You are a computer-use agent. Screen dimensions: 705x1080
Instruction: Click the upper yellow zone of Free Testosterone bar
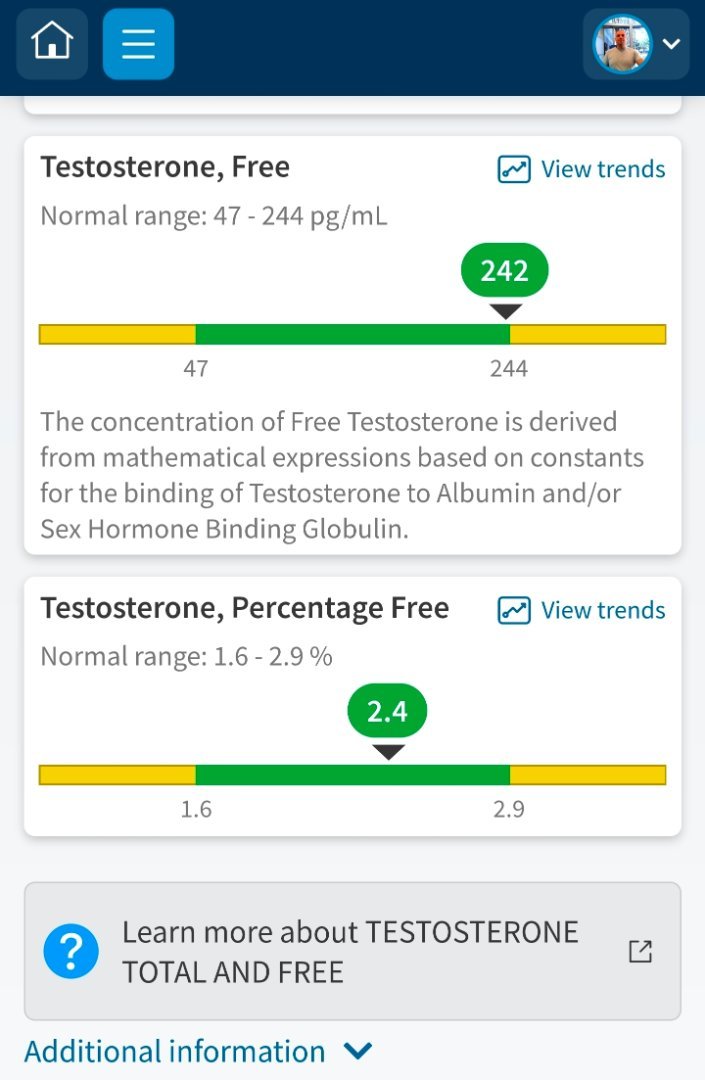587,334
